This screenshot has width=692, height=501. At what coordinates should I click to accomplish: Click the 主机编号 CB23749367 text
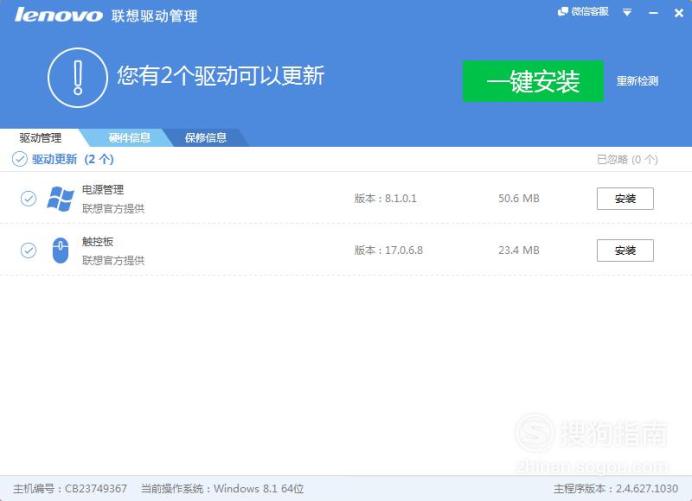pyautogui.click(x=70, y=489)
